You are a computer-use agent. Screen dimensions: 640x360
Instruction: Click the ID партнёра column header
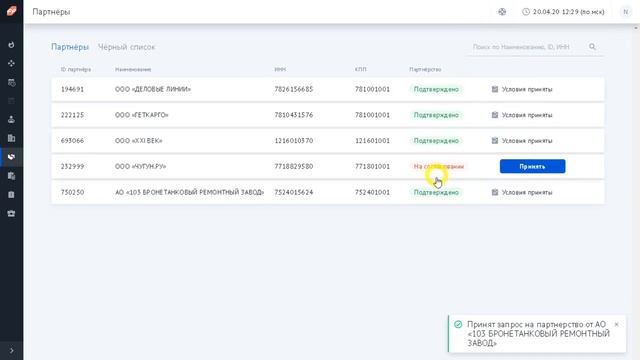76,69
